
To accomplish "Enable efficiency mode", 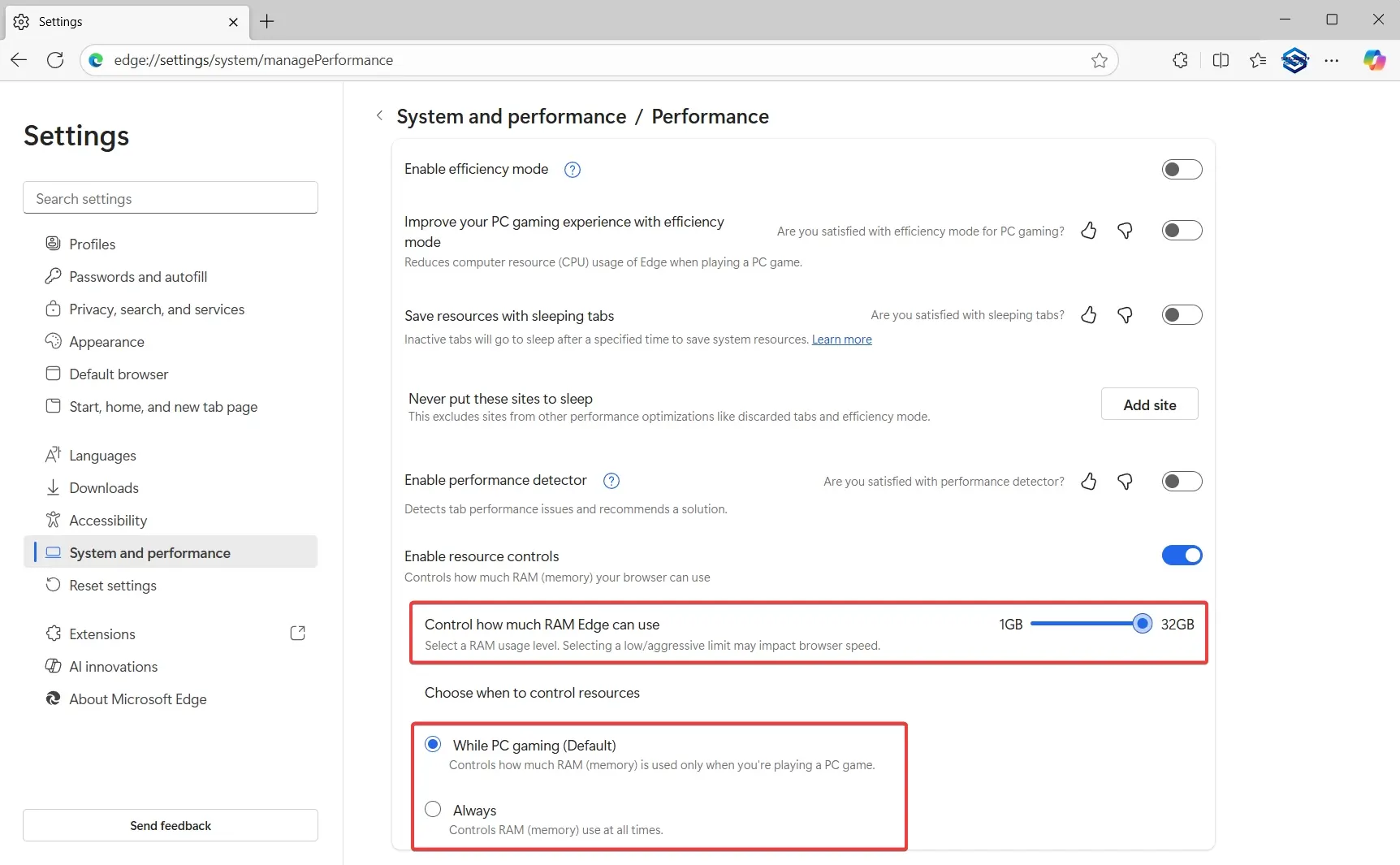I will [1182, 169].
